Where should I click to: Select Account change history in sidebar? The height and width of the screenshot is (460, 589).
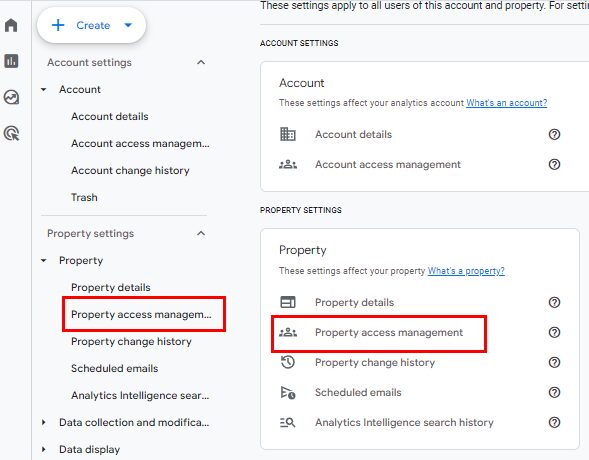click(130, 170)
